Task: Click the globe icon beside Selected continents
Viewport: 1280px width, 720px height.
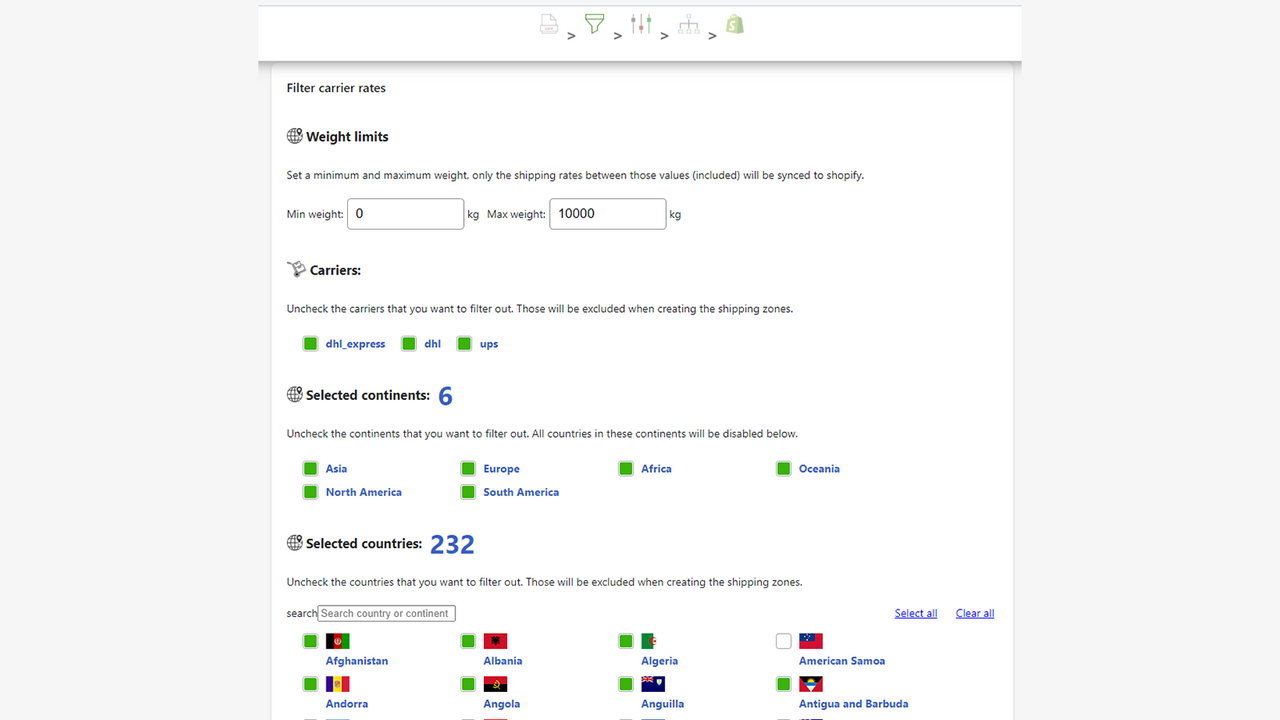Action: click(295, 395)
